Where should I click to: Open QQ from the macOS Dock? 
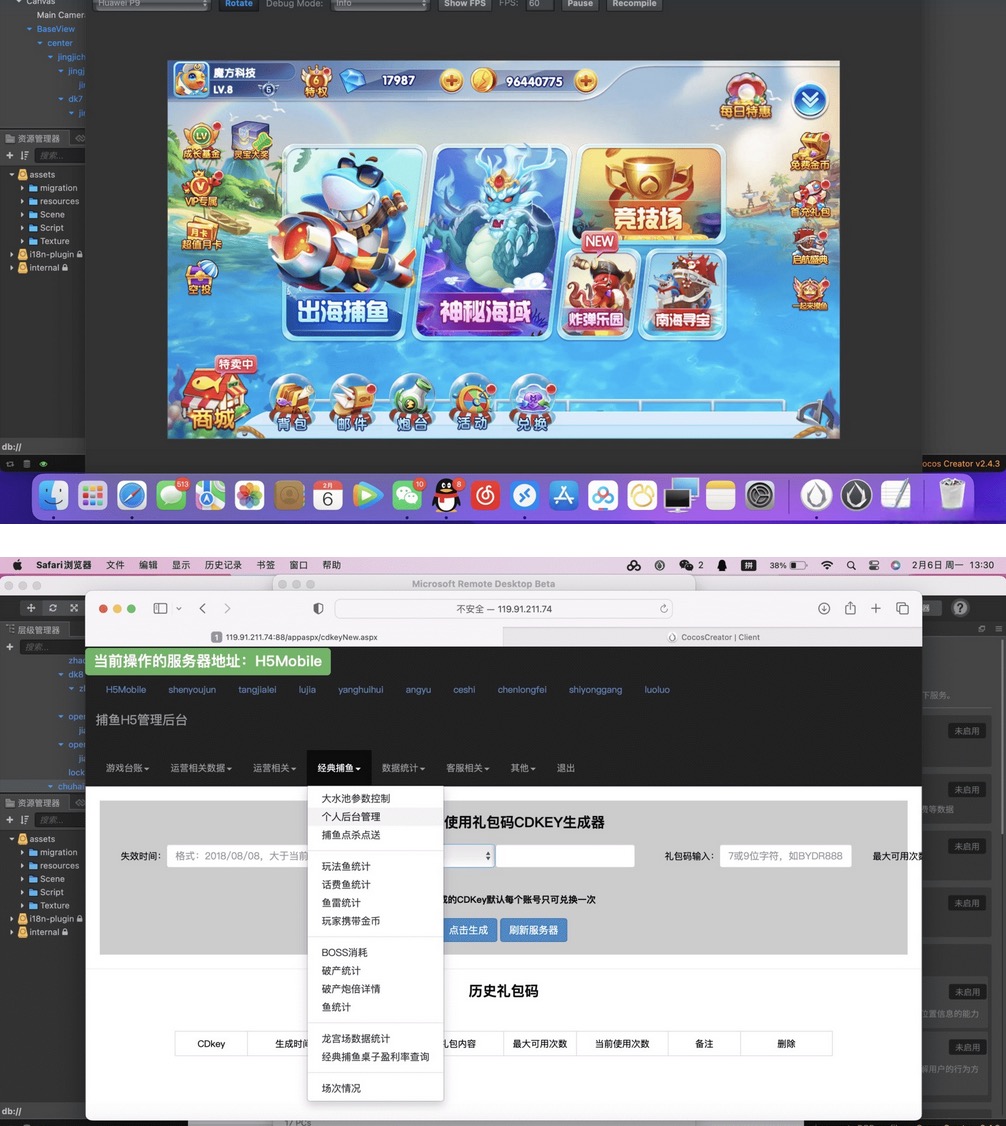tap(446, 495)
